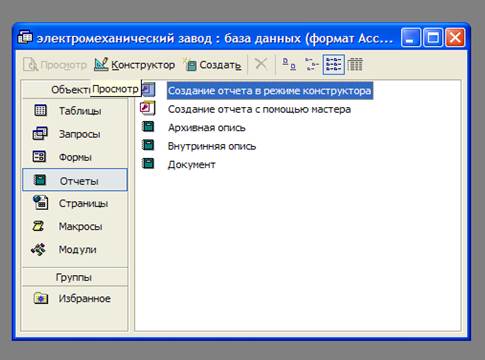Open Макросы objects category

(75, 226)
